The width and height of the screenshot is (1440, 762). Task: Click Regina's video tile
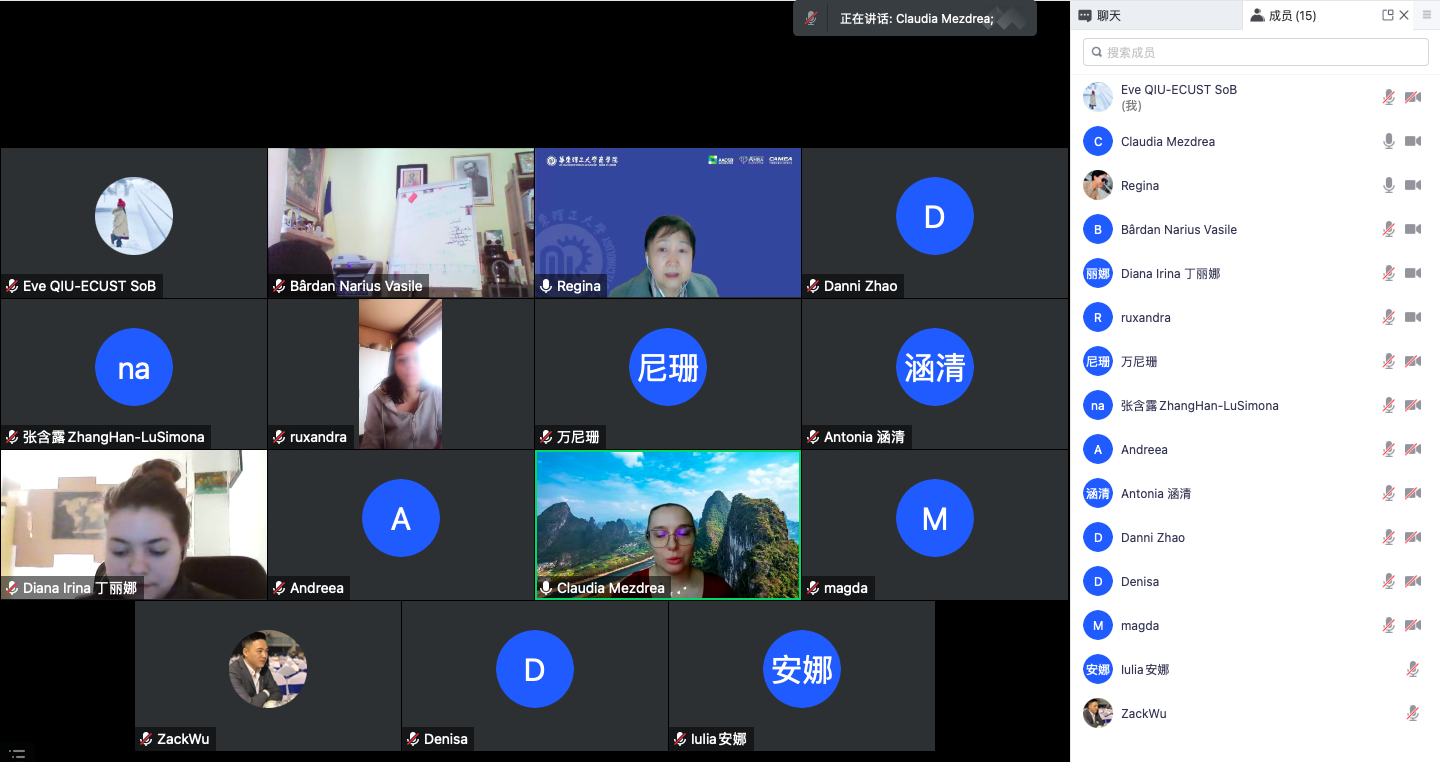pos(668,222)
